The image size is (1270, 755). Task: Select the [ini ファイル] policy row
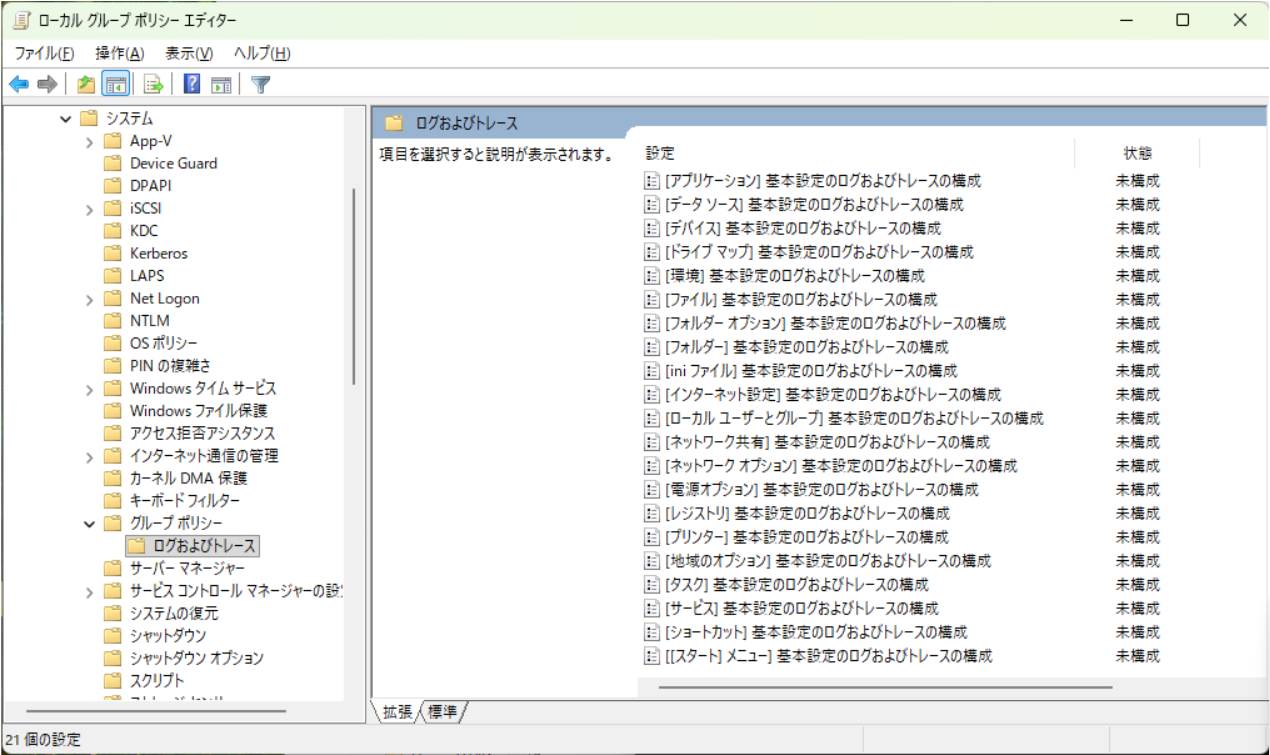click(811, 371)
